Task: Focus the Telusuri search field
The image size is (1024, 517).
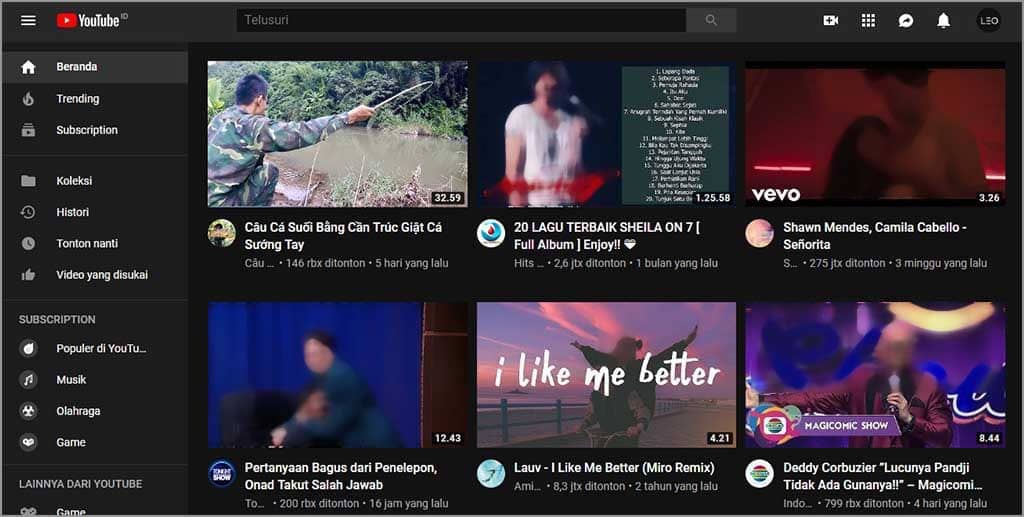Action: pos(461,20)
